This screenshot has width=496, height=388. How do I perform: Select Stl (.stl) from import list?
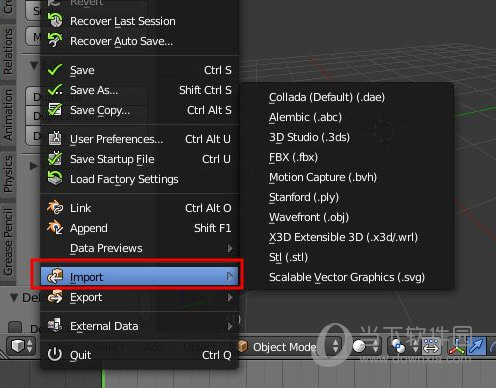(x=288, y=257)
